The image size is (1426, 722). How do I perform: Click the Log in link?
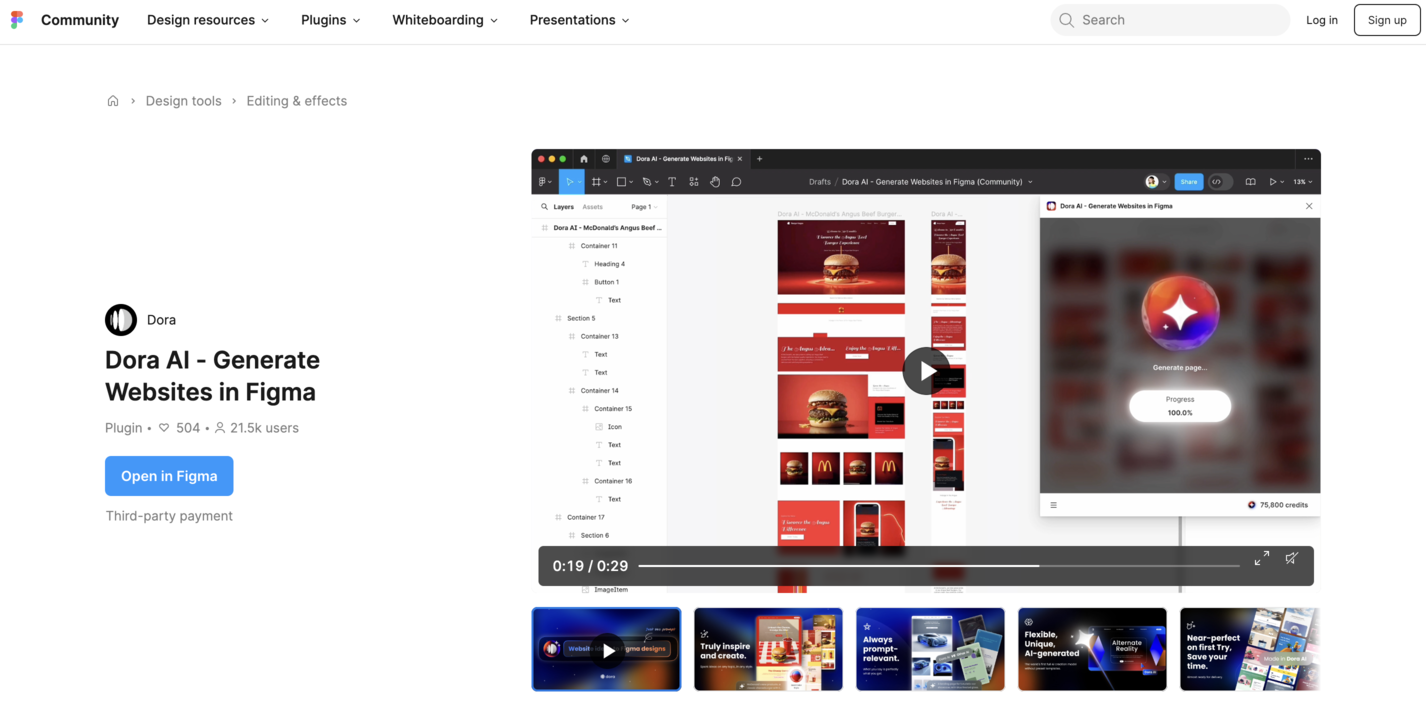pyautogui.click(x=1321, y=20)
